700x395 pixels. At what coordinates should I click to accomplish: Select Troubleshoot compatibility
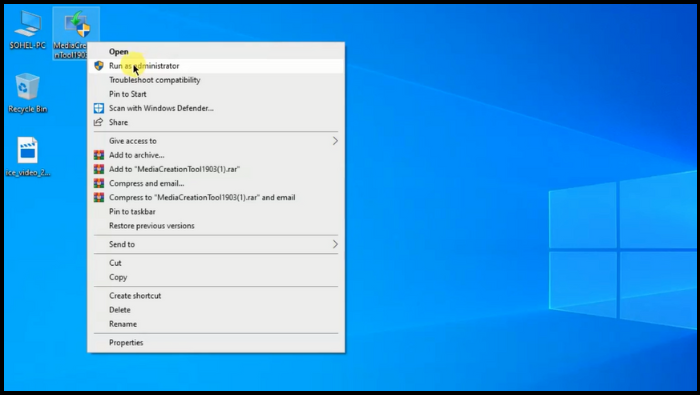(216, 80)
